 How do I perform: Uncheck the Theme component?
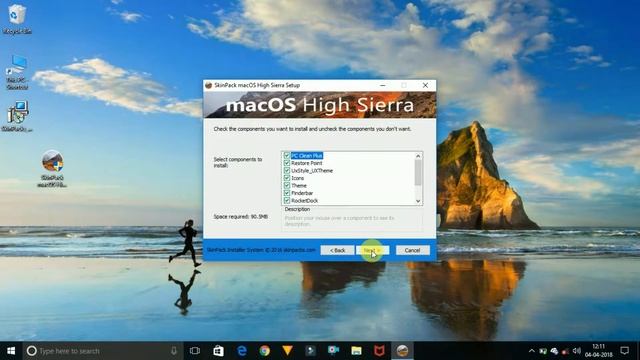pyautogui.click(x=287, y=185)
